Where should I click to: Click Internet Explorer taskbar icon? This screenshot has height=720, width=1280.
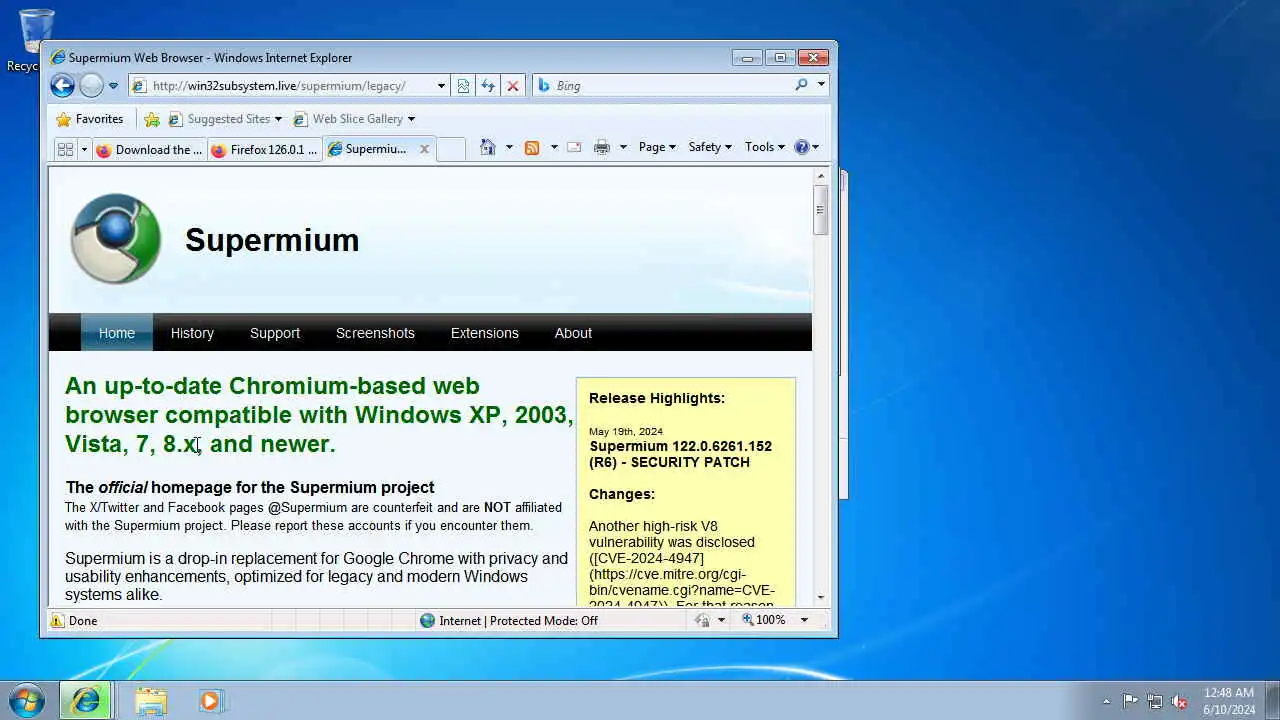click(86, 701)
